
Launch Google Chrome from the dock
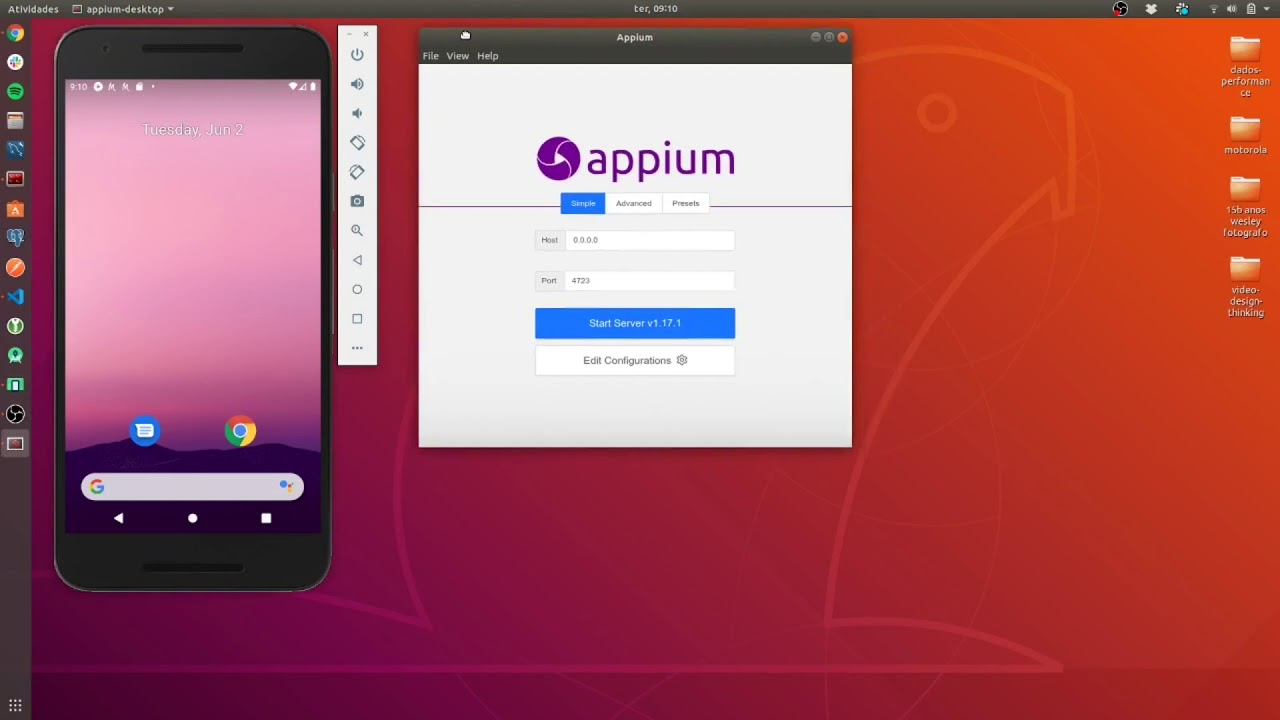[15, 33]
